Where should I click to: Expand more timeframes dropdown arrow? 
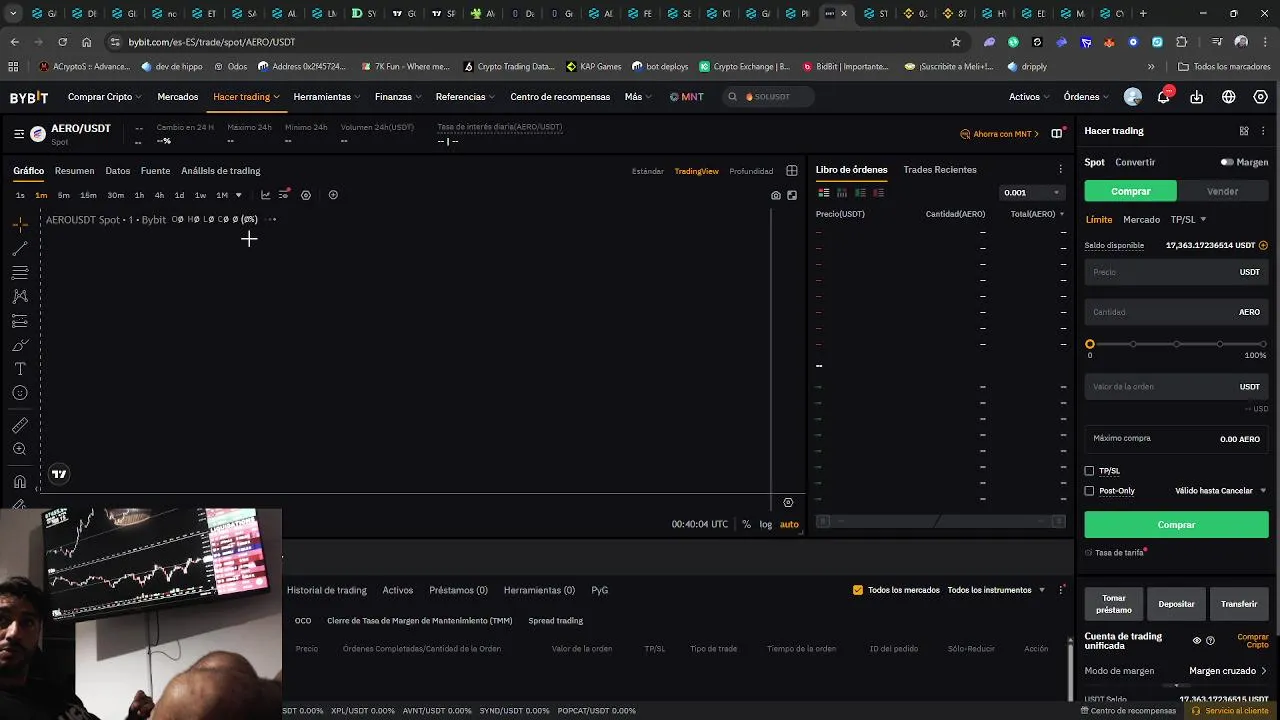click(238, 195)
